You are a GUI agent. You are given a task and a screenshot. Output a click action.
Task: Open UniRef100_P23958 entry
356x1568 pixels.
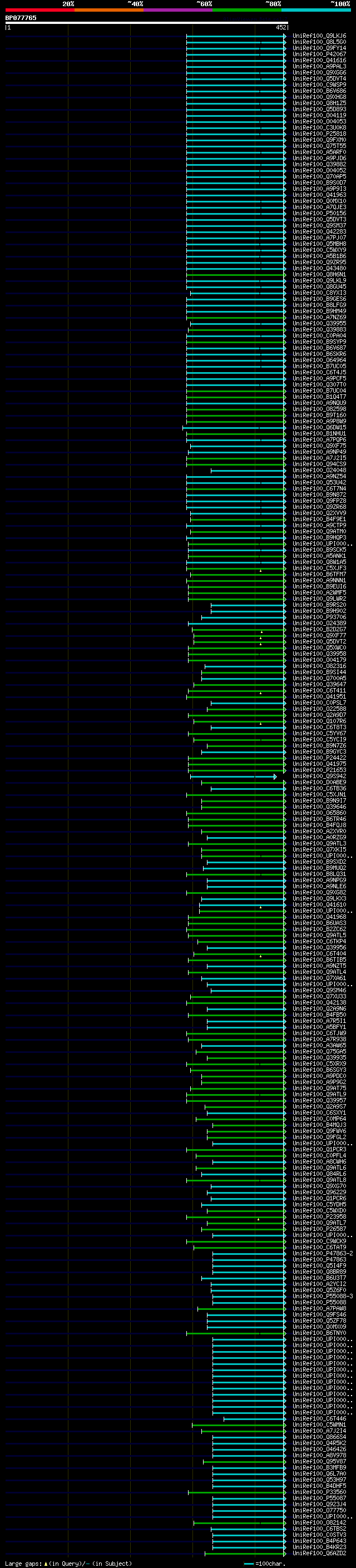319,1217
